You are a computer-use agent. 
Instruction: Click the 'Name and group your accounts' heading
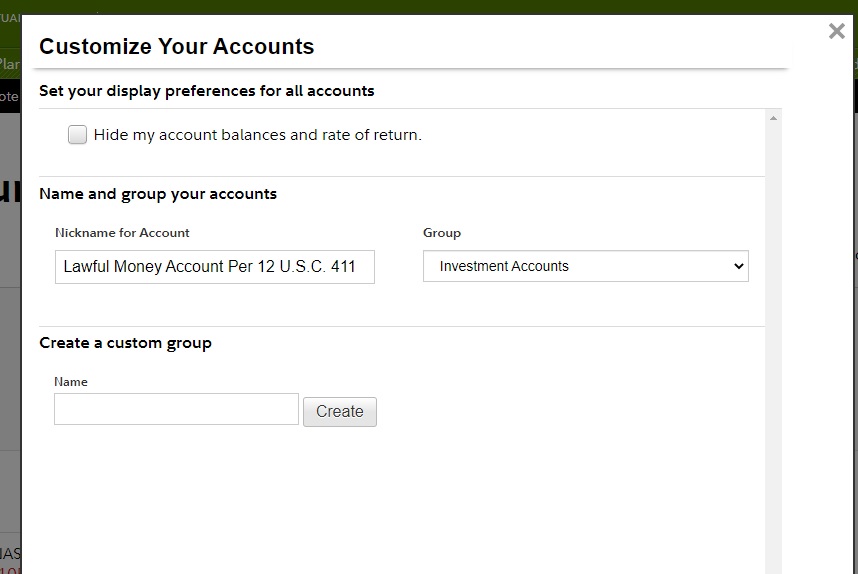[x=158, y=194]
